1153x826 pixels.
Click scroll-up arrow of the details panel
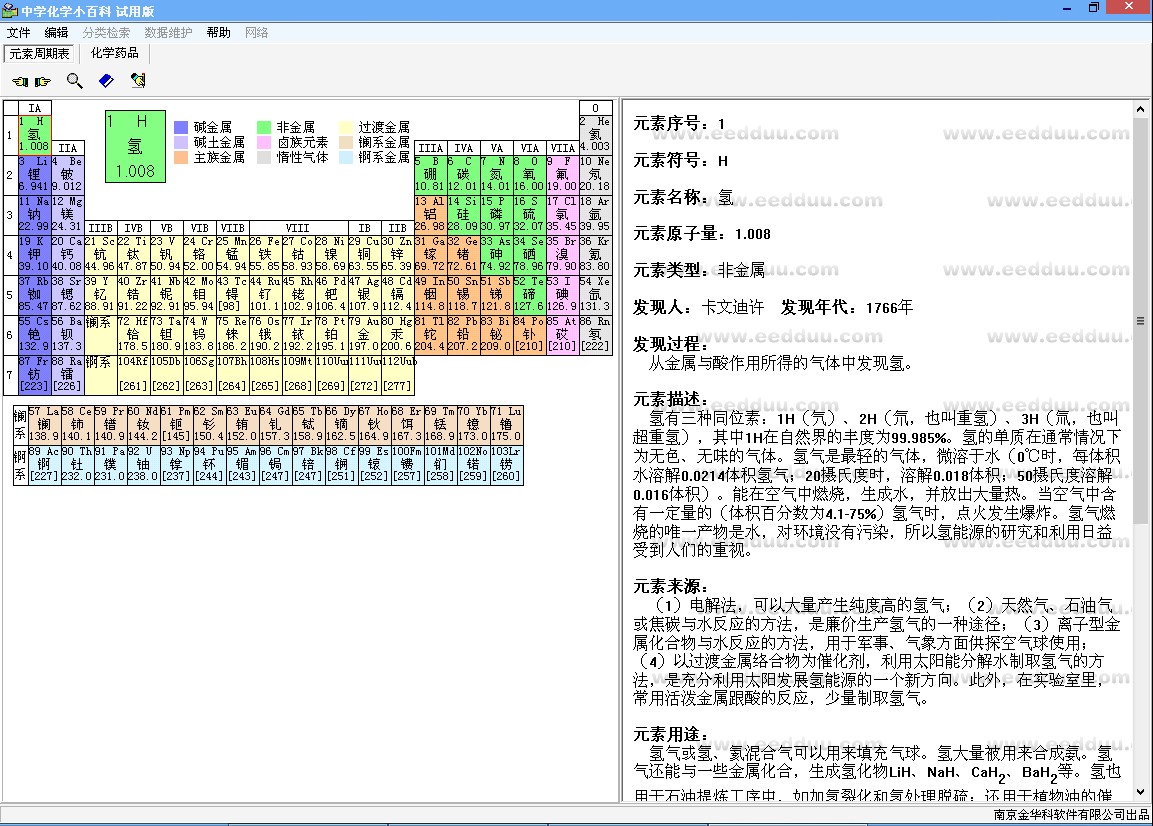tap(1140, 109)
